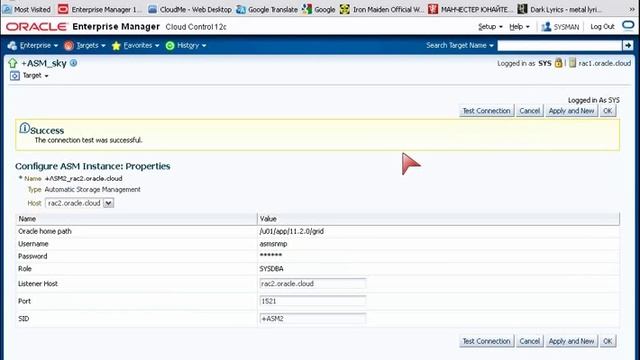Click the Automatic Storage Management type text

pos(92,189)
